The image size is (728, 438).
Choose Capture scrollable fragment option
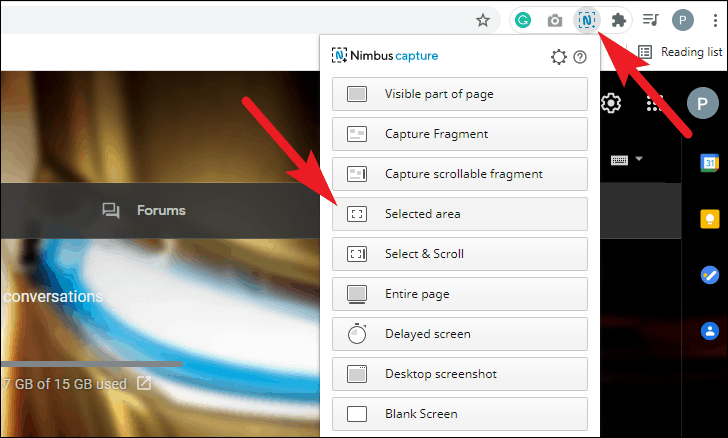tap(460, 174)
